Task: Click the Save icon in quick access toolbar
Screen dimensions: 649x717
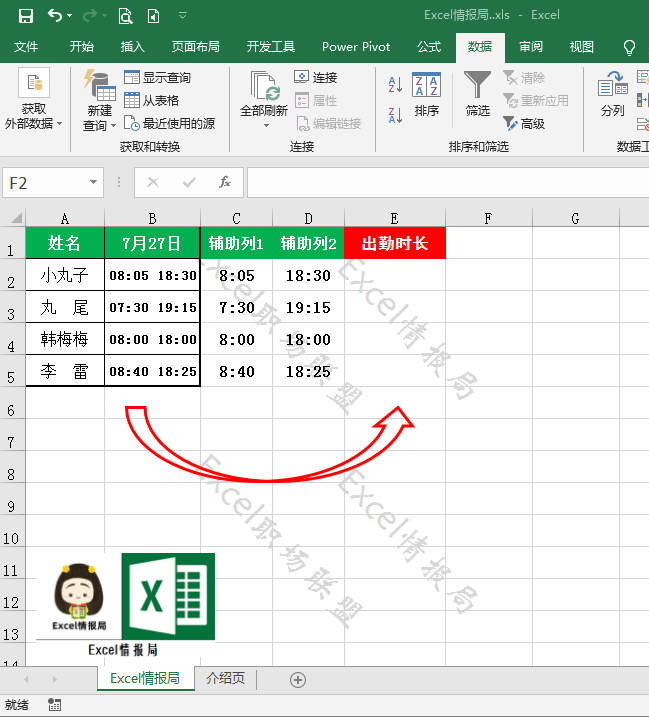Action: point(26,16)
